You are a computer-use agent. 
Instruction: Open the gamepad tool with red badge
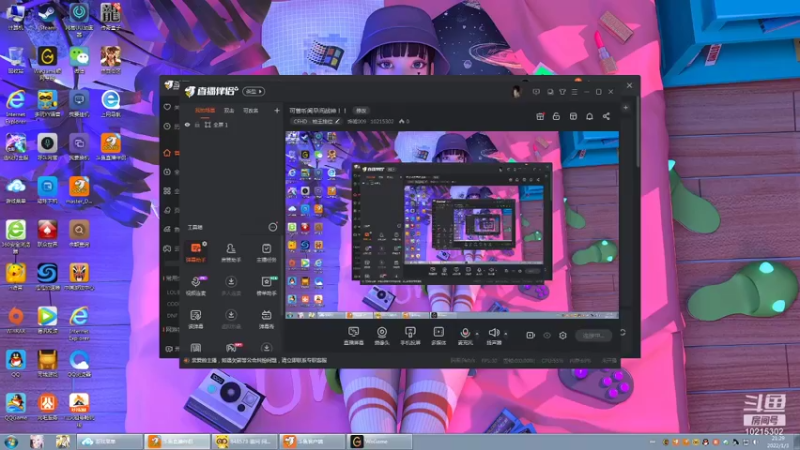(232, 347)
